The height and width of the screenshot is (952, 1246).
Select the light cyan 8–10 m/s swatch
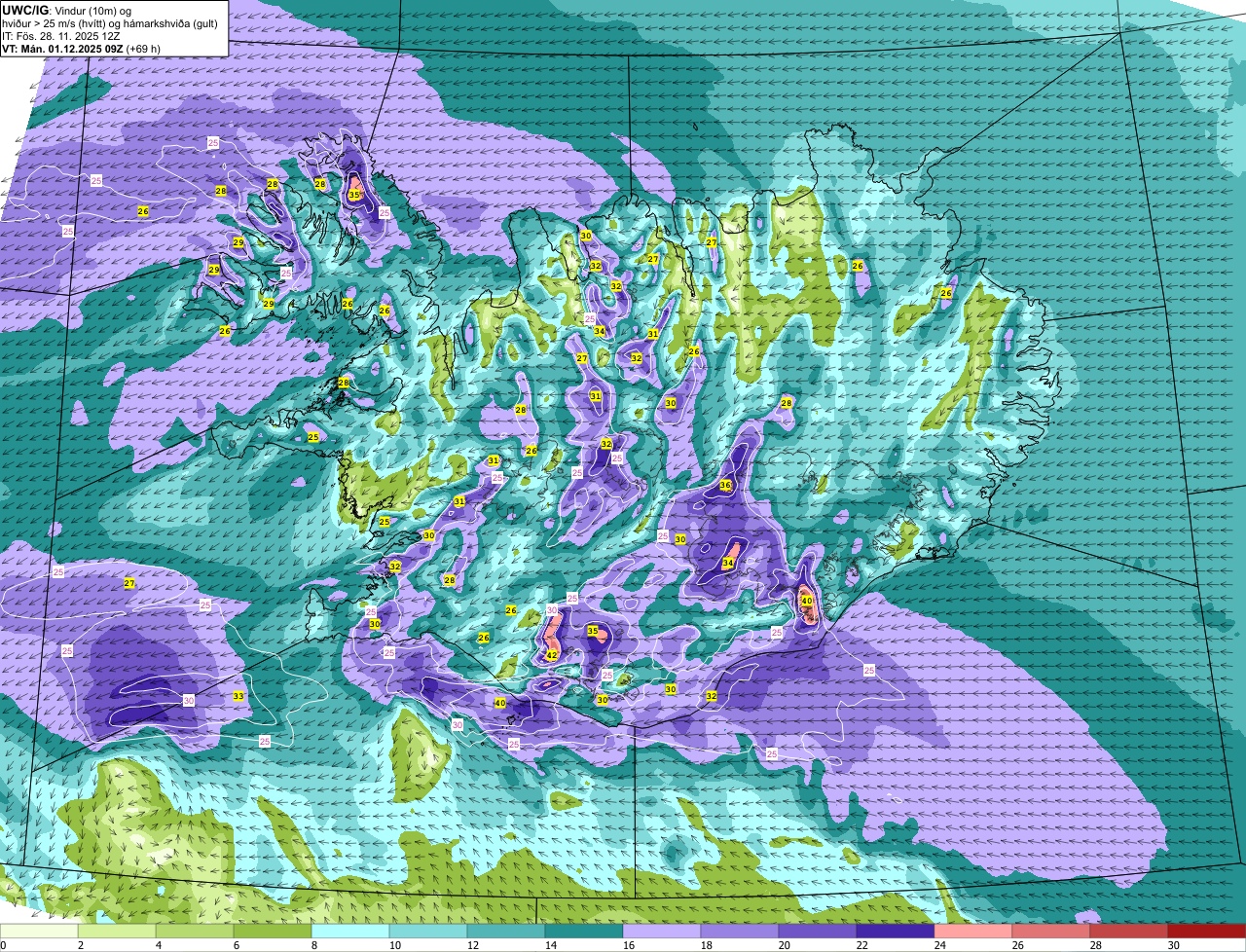point(351,931)
